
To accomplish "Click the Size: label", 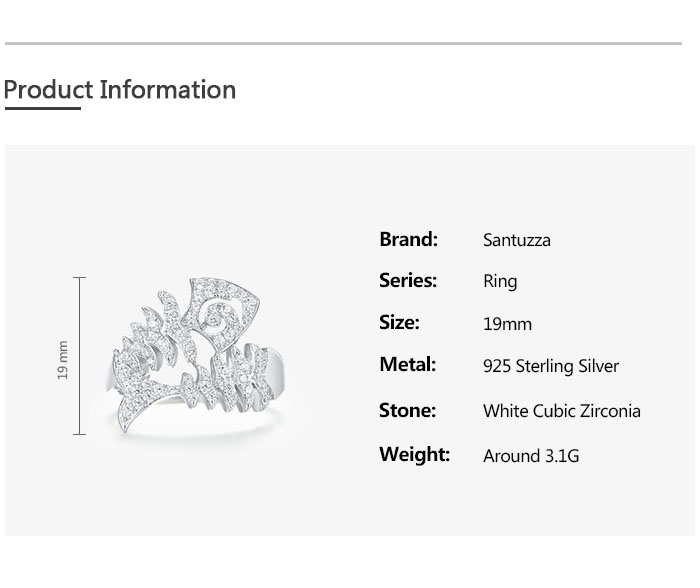I will (399, 323).
